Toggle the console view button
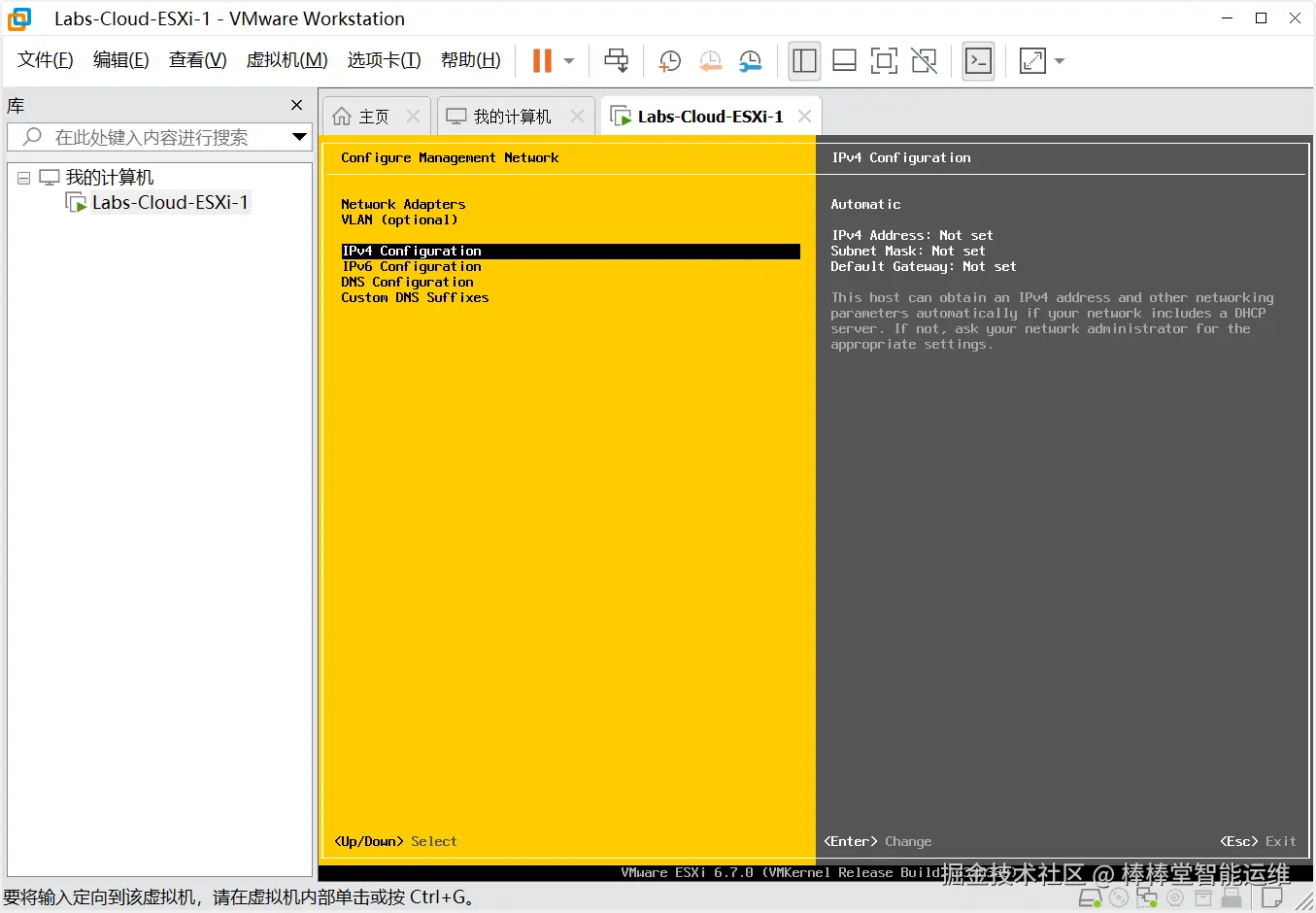Image resolution: width=1316 pixels, height=913 pixels. click(x=978, y=60)
